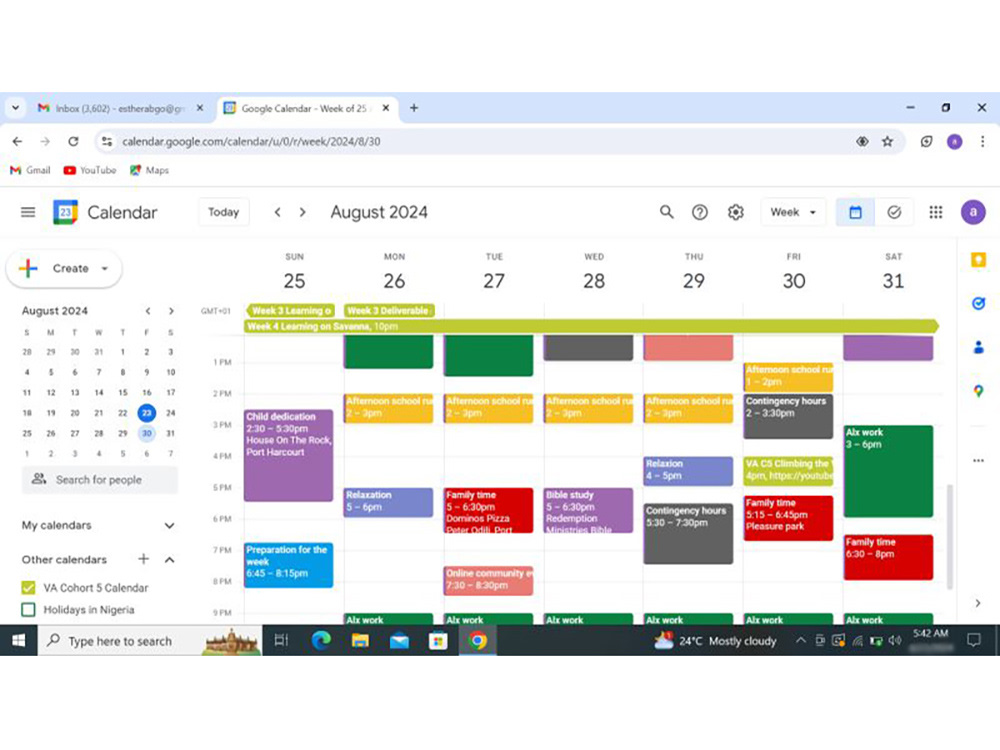Open Chrome profile avatar in toolbar

tap(954, 142)
